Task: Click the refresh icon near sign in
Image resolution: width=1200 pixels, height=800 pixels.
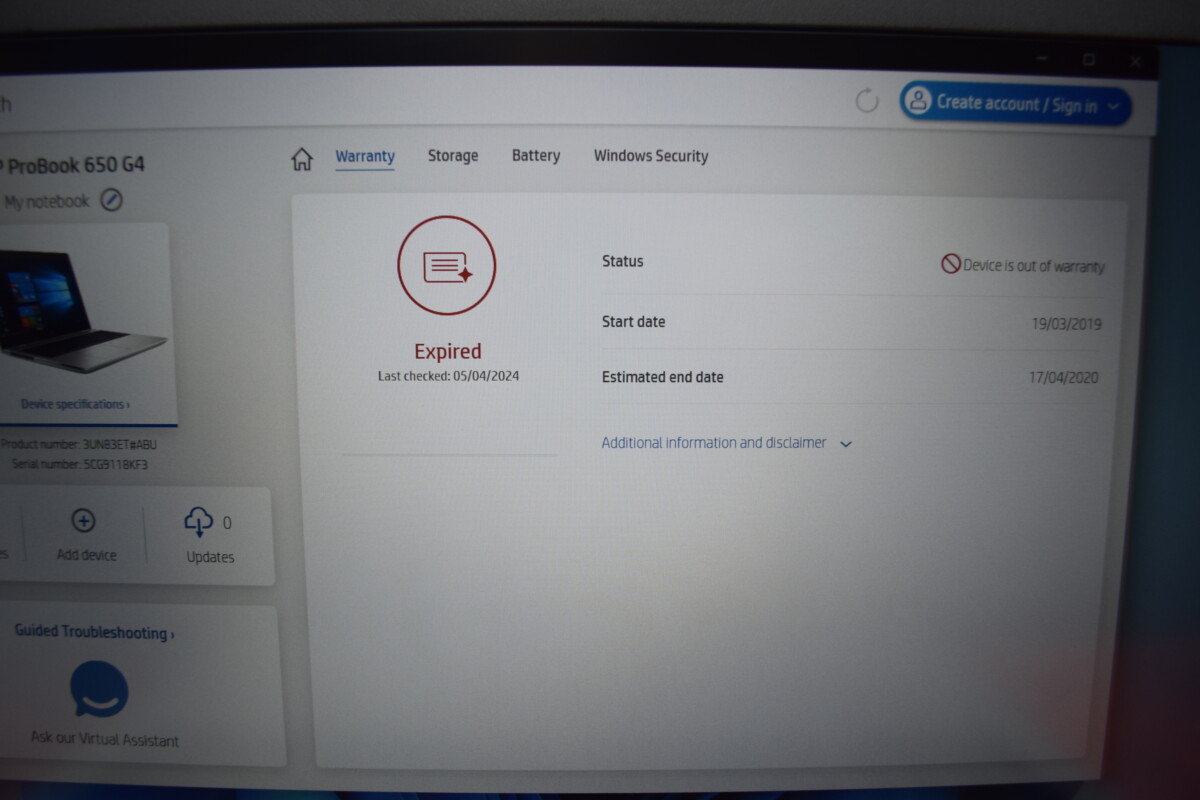Action: coord(867,100)
